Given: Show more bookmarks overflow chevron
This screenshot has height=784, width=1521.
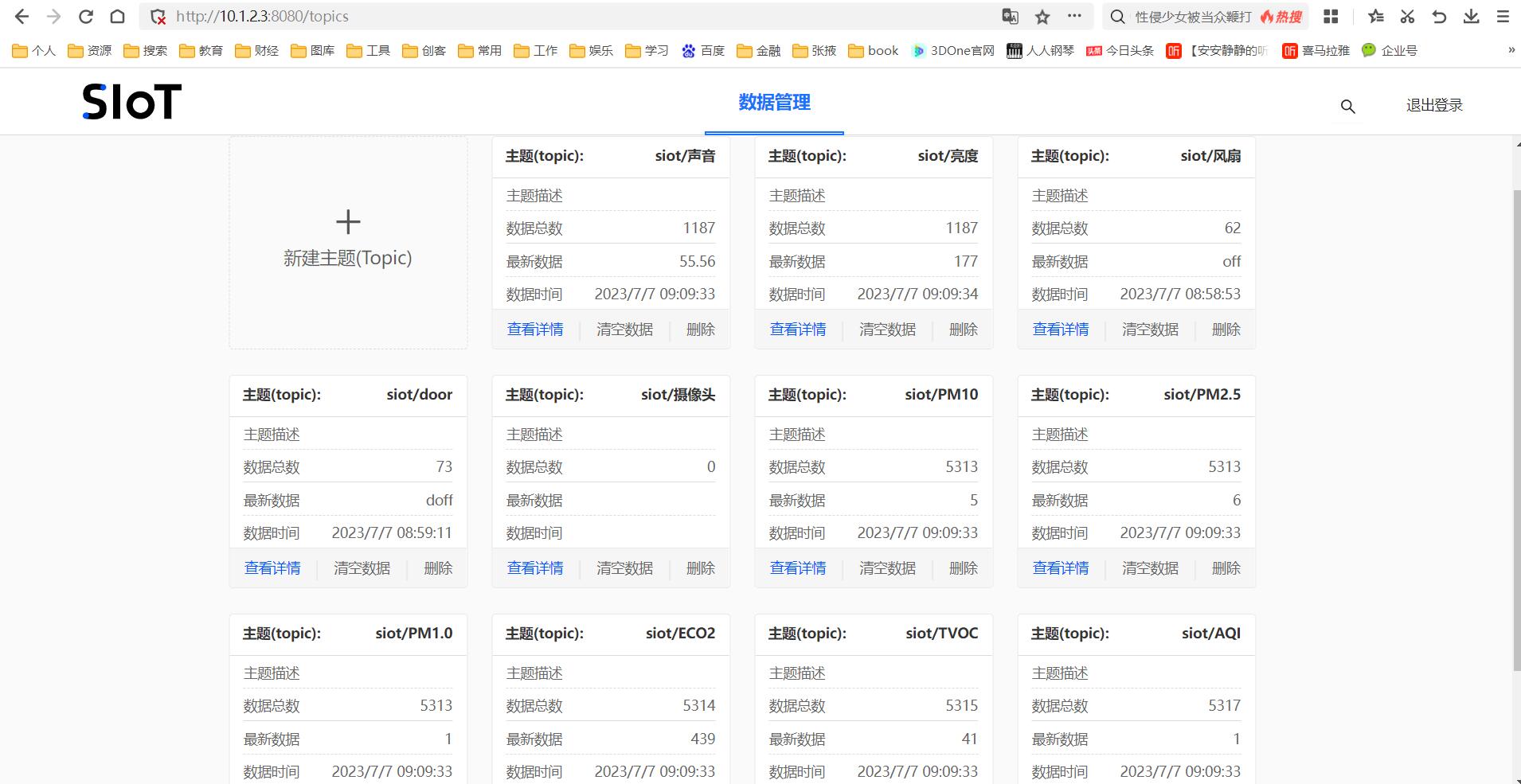Looking at the screenshot, I should click(1511, 50).
